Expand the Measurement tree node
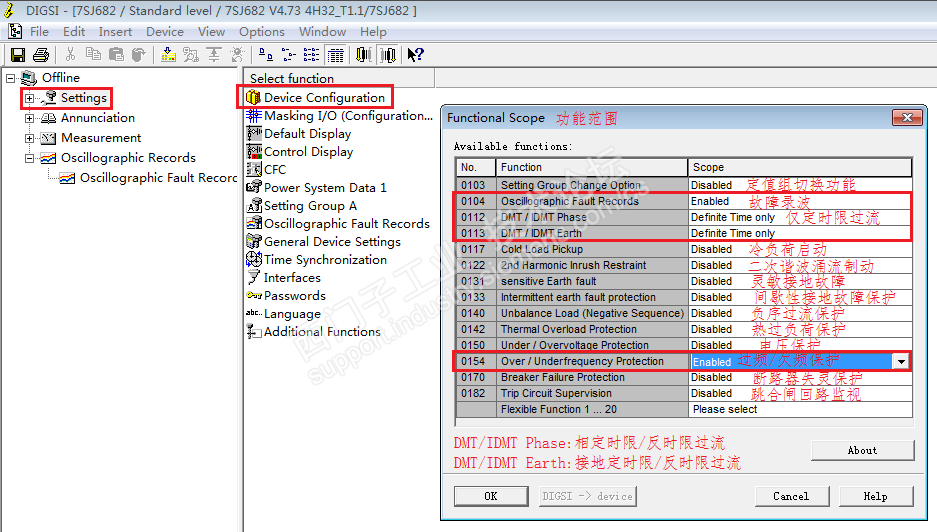The height and width of the screenshot is (532, 937). coord(29,139)
